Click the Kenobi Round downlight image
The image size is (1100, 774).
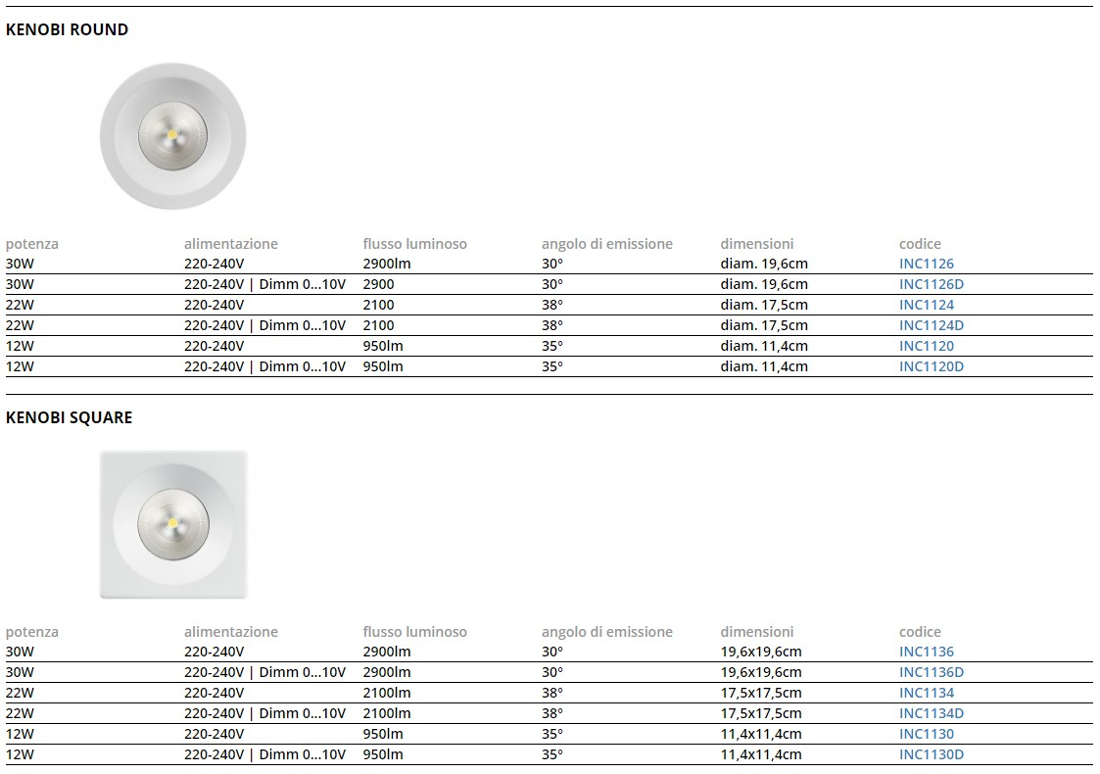173,135
